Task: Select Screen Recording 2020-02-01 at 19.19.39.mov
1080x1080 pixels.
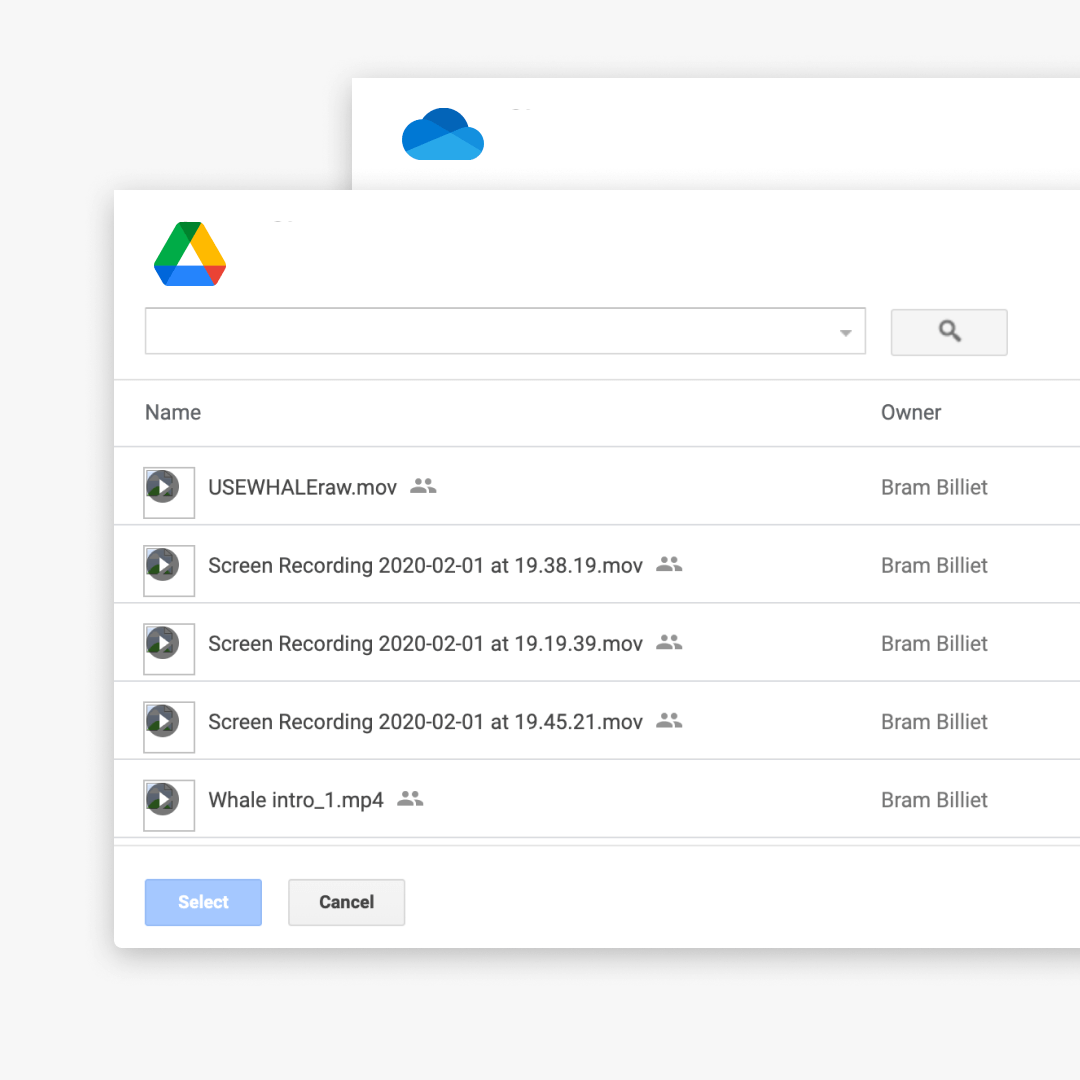Action: [425, 643]
